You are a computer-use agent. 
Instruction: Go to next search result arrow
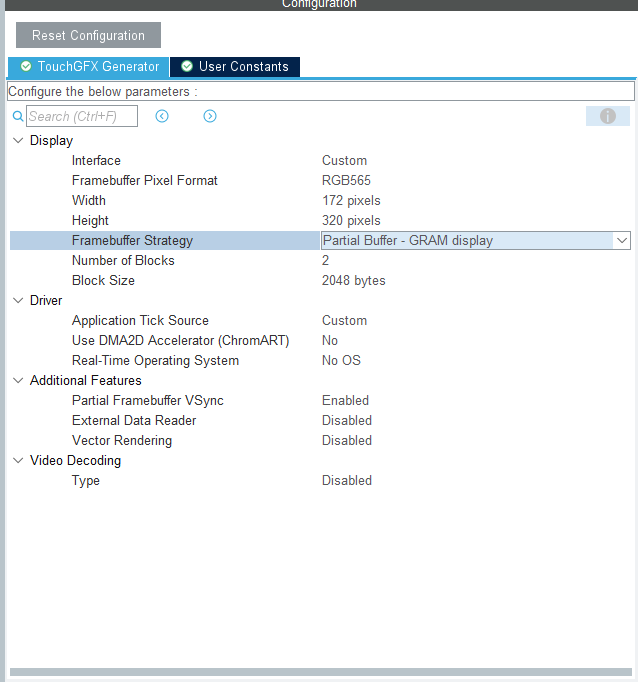(x=210, y=116)
